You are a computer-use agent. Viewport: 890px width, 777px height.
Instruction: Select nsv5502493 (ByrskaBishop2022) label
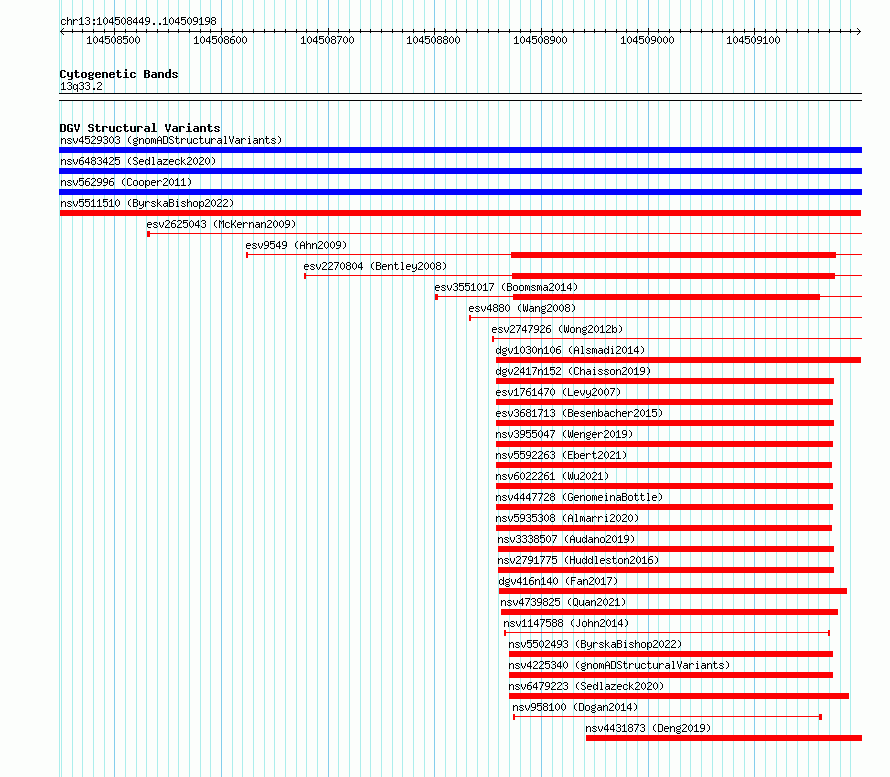(595, 644)
